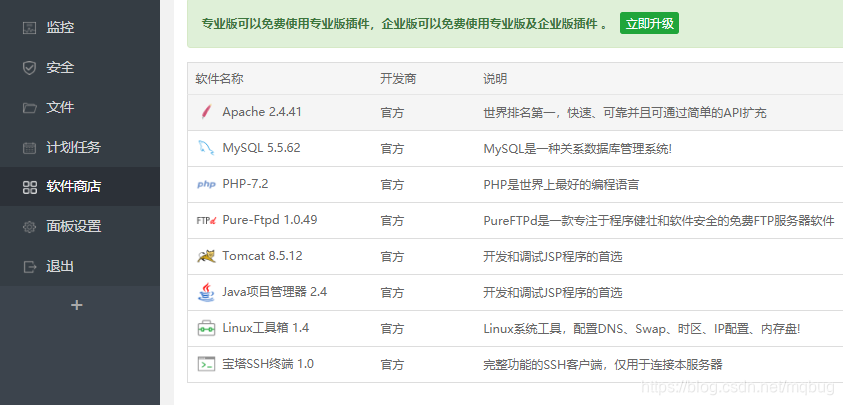Click the Java coffee cup icon
The height and width of the screenshot is (405, 843).
click(206, 292)
